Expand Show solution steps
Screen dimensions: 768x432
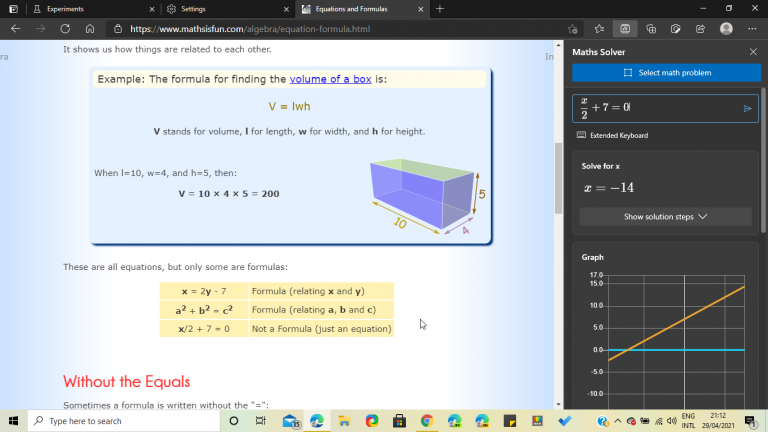(x=665, y=216)
